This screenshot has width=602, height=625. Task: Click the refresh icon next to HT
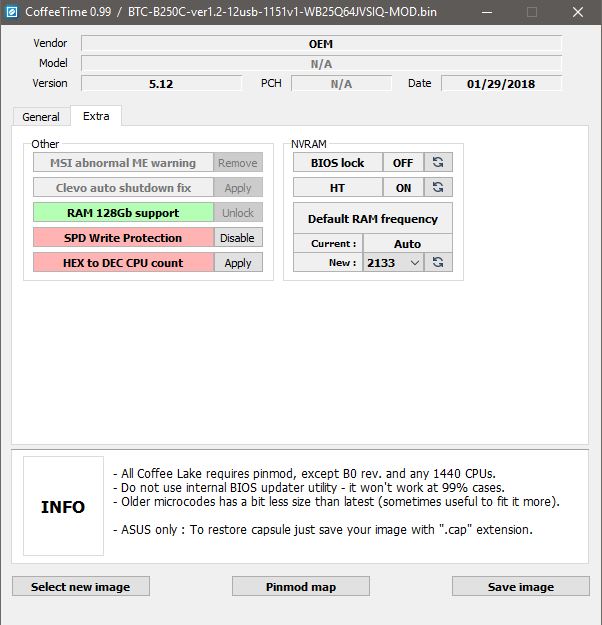438,187
